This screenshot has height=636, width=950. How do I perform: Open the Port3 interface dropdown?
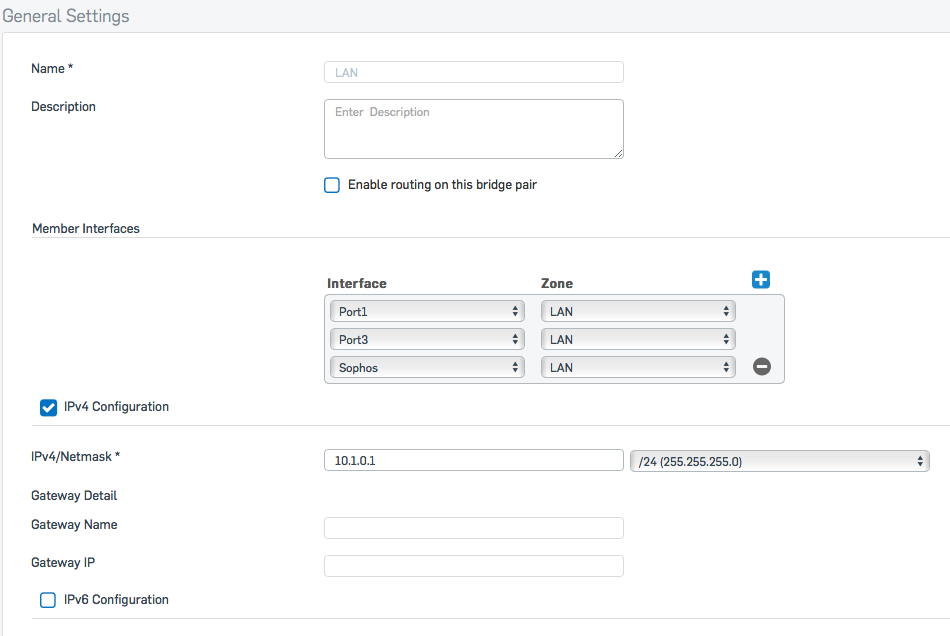tap(427, 339)
